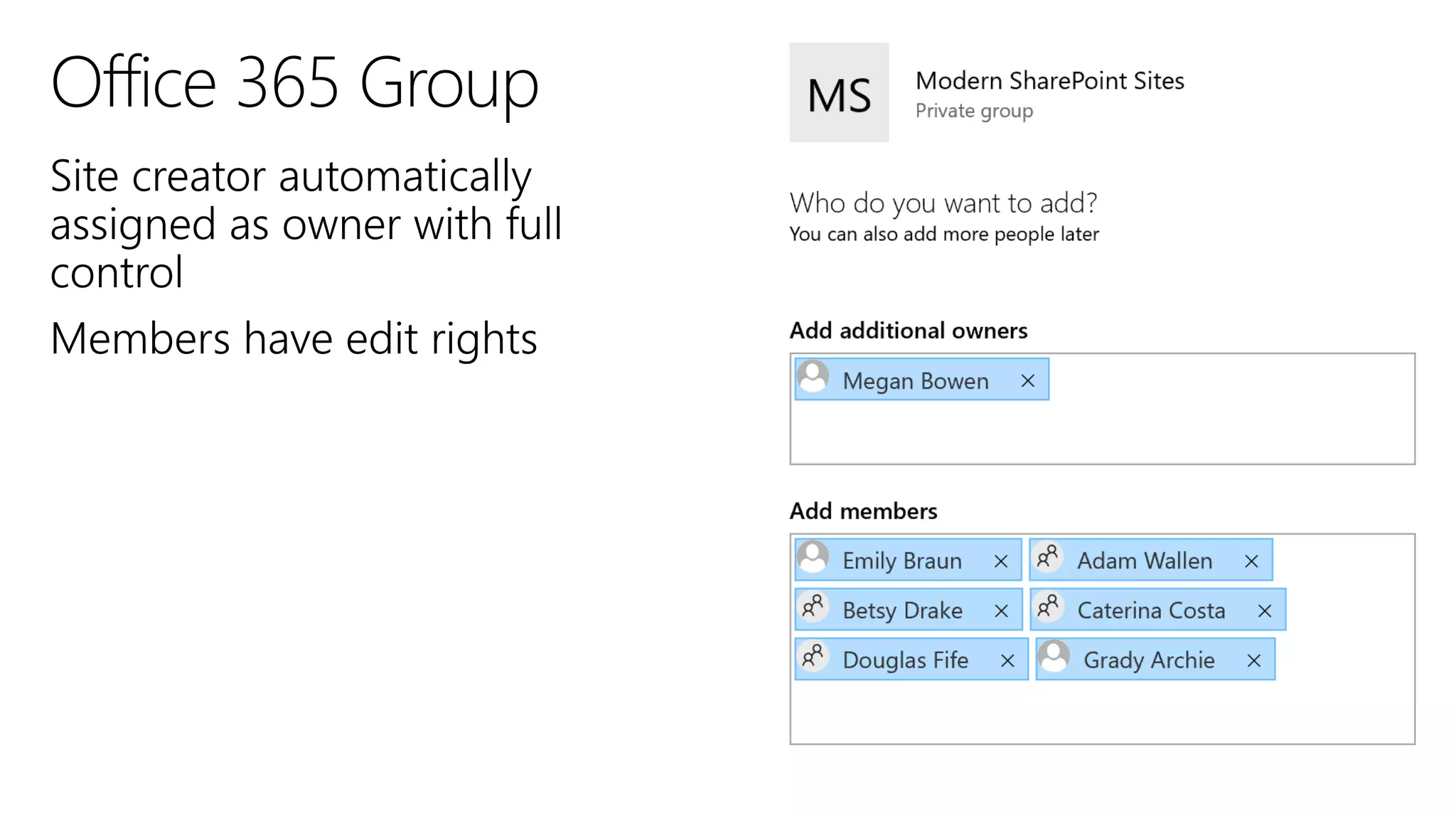This screenshot has height=819, width=1456.
Task: Remove Douglas Fife from members
Action: tap(1007, 661)
